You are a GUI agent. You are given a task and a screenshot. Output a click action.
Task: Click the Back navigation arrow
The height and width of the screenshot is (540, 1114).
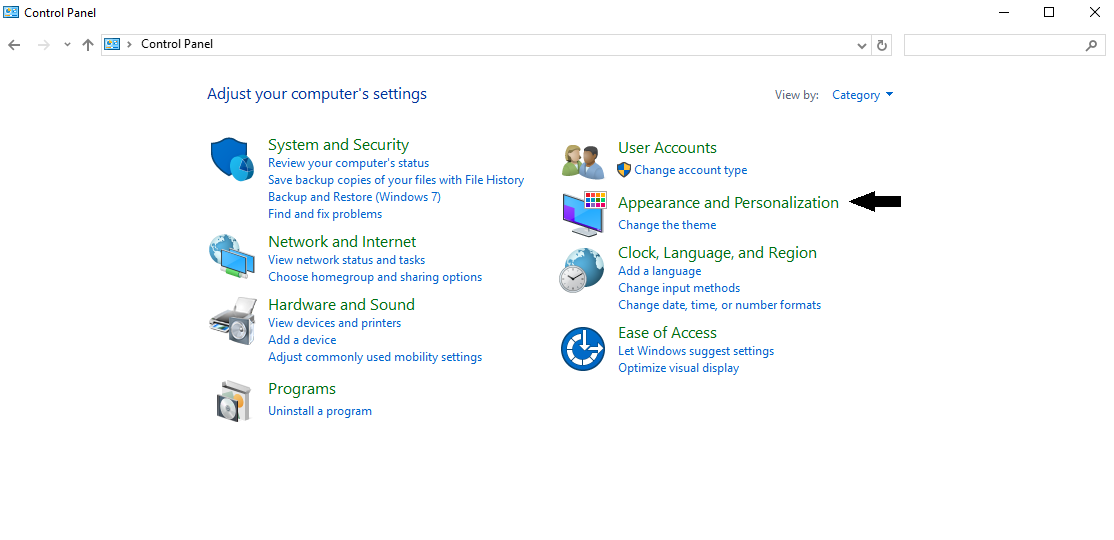[14, 45]
